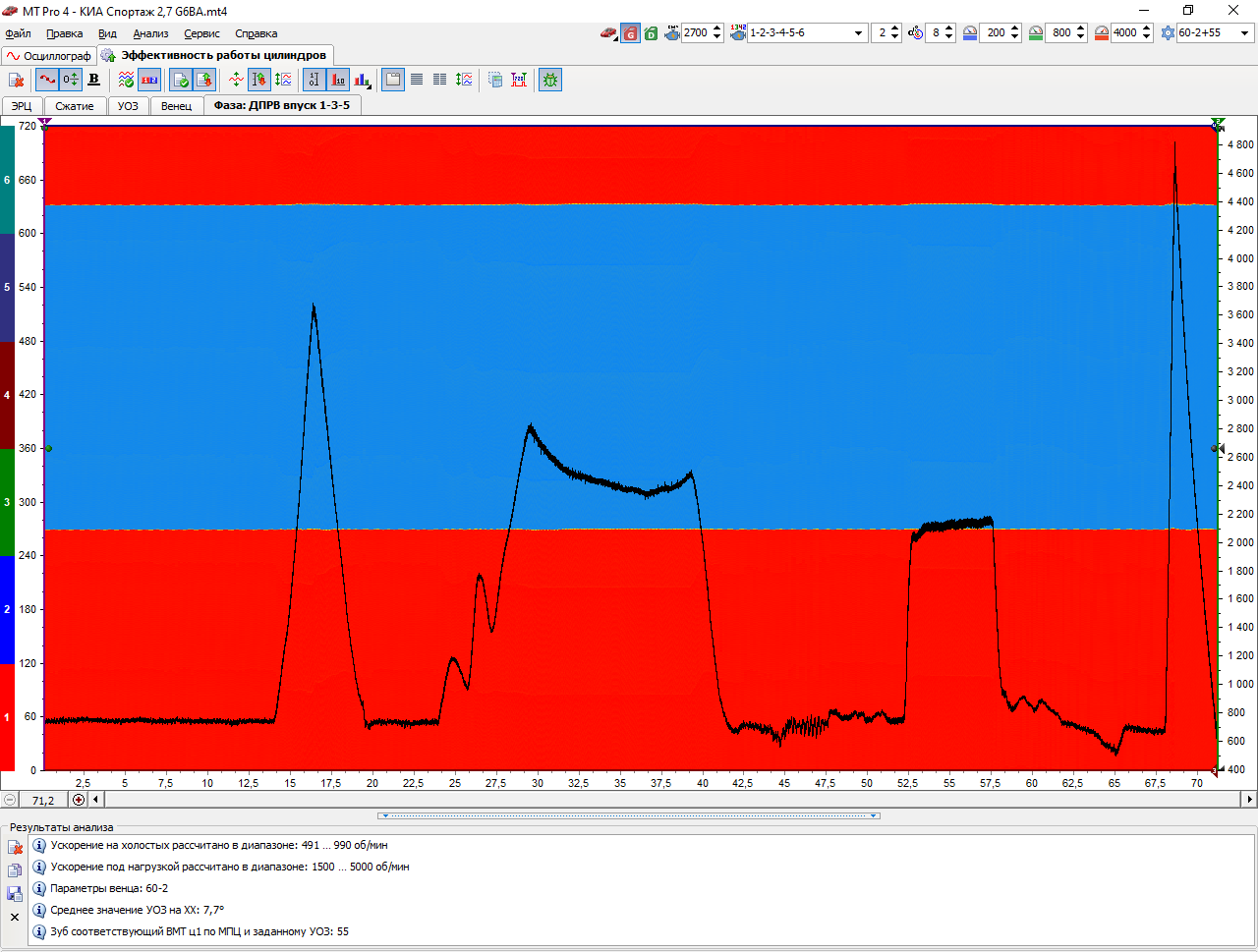Viewport: 1258px width, 952px height.
Task: Open the colored bar chart dropdown icon
Action: click(363, 80)
